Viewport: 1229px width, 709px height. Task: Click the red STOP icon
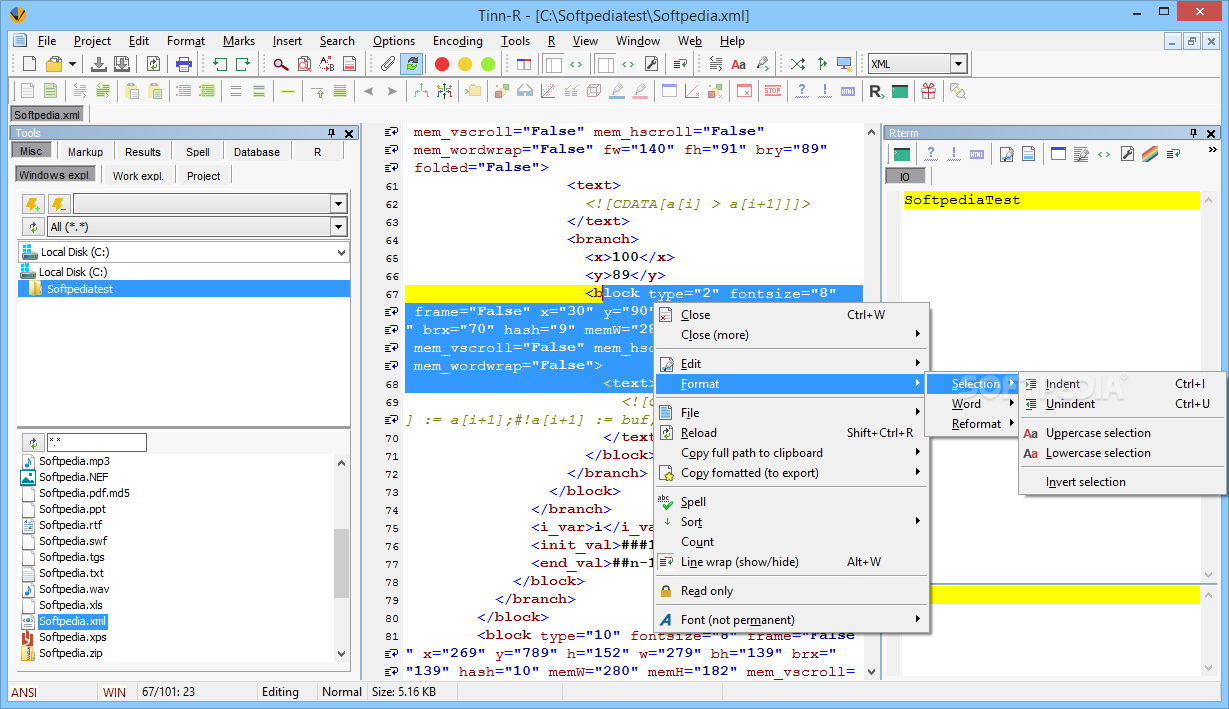coord(772,91)
